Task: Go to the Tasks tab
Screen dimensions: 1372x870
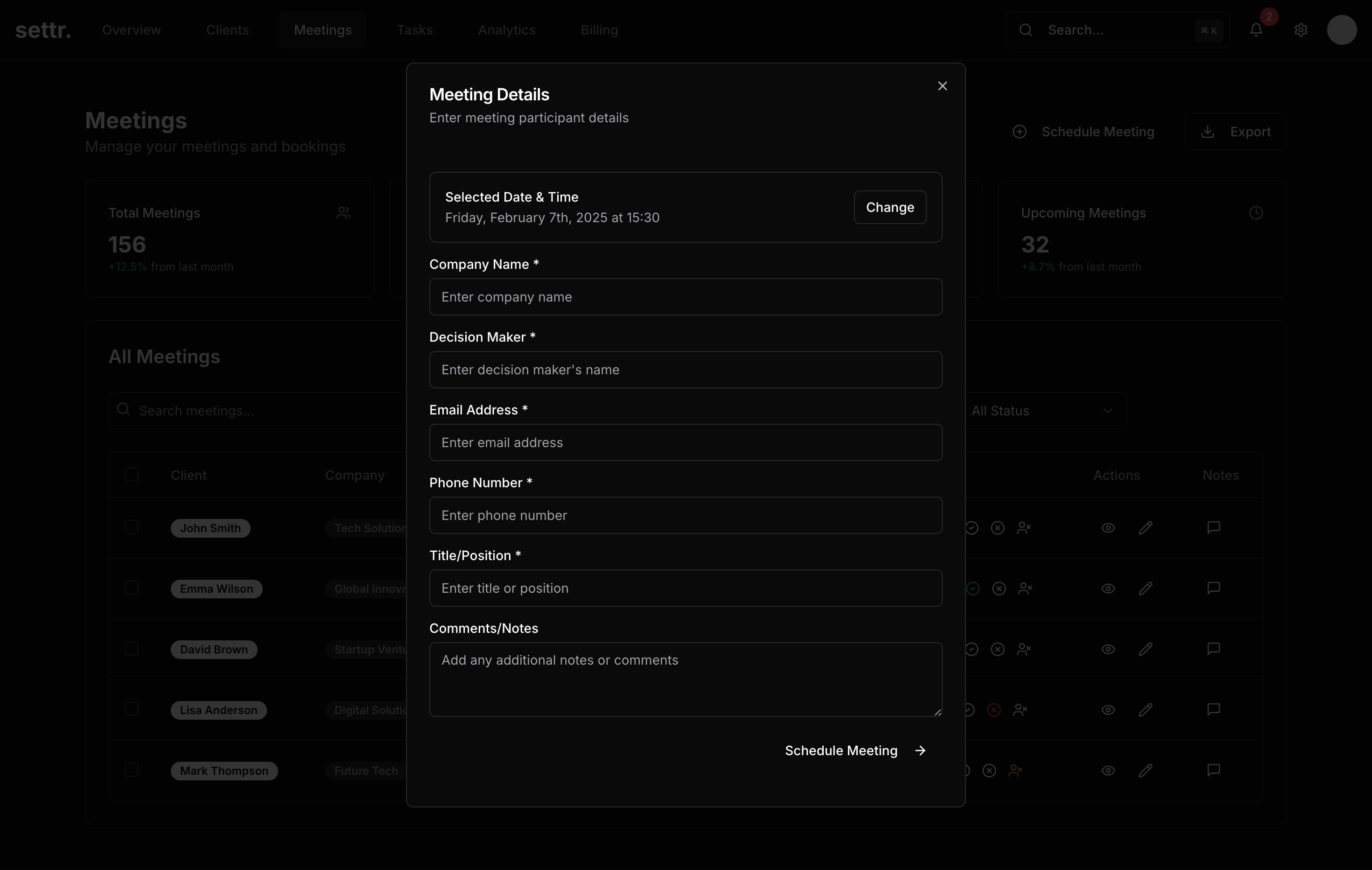Action: 415,30
